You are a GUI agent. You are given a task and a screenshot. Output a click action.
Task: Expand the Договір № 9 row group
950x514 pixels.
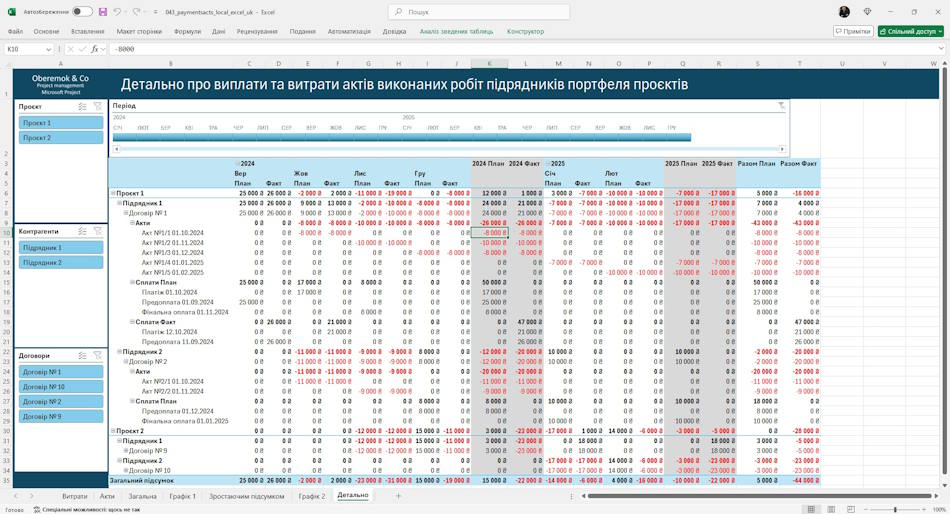click(x=126, y=450)
